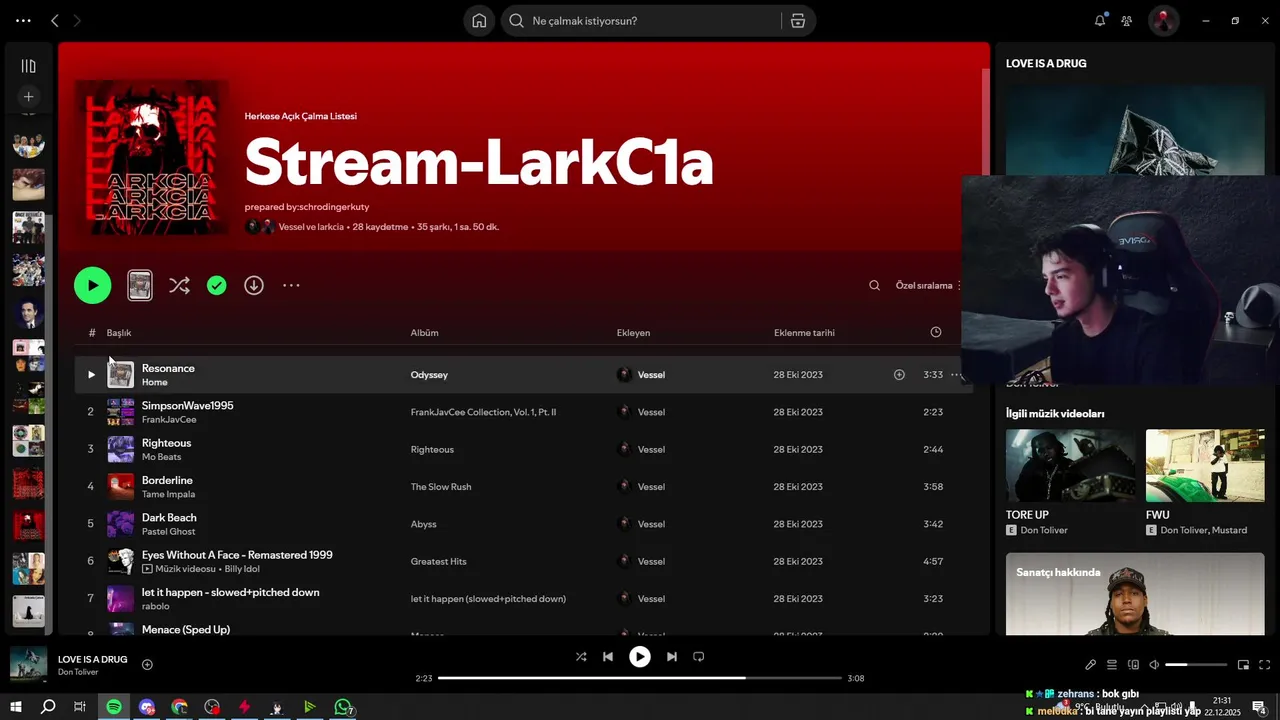Image resolution: width=1280 pixels, height=720 pixels.
Task: Open the Browse icon in search bar
Action: [x=797, y=21]
